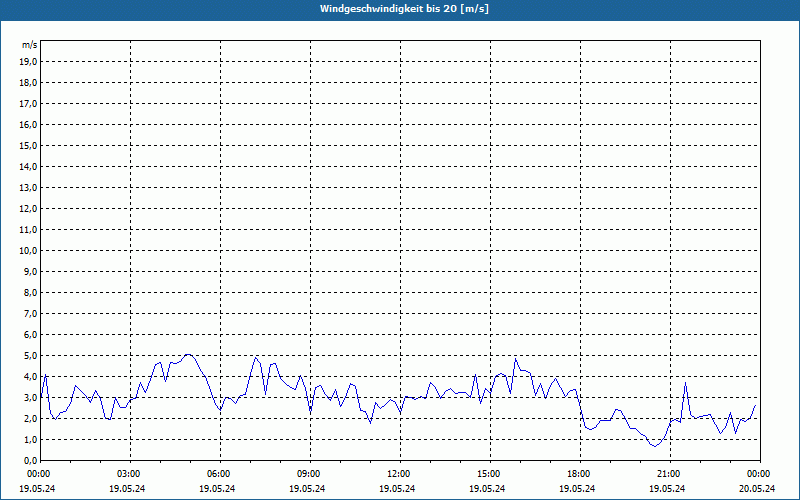
Task: Select the '18,0' y-axis label
Action: (x=29, y=83)
